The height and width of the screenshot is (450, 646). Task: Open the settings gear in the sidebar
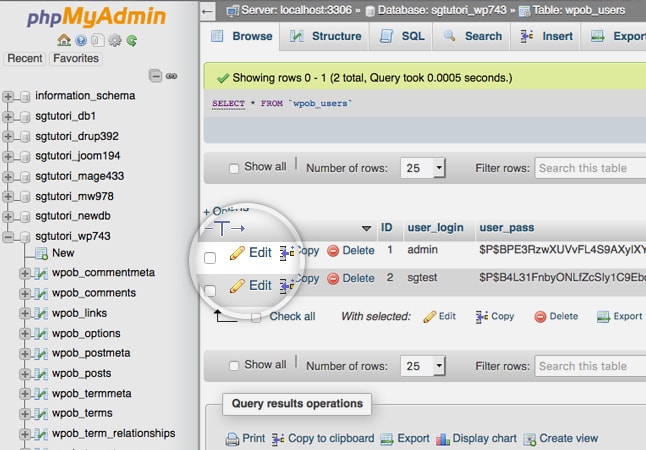click(115, 40)
